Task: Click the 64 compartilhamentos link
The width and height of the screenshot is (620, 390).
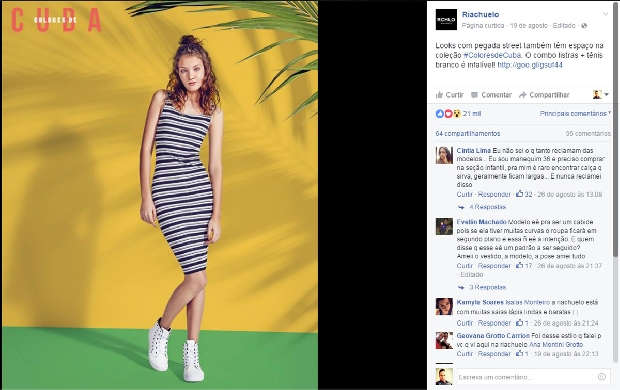Action: click(468, 134)
